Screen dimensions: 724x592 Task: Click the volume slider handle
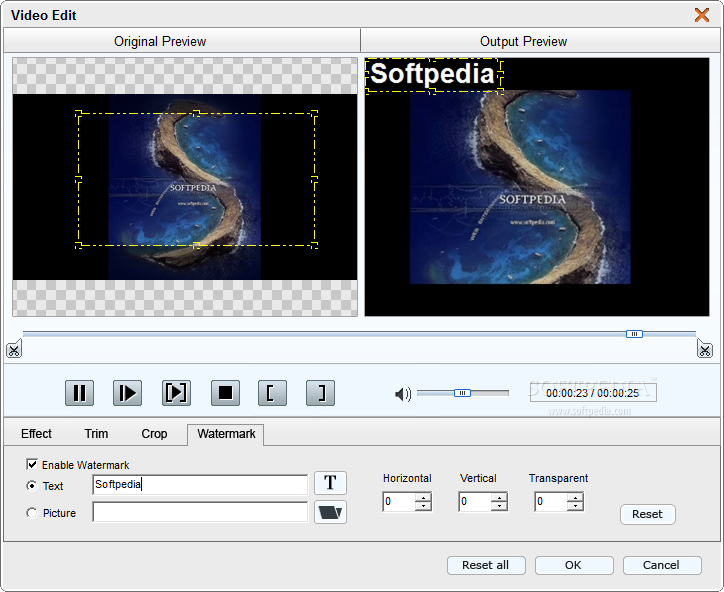[x=462, y=393]
